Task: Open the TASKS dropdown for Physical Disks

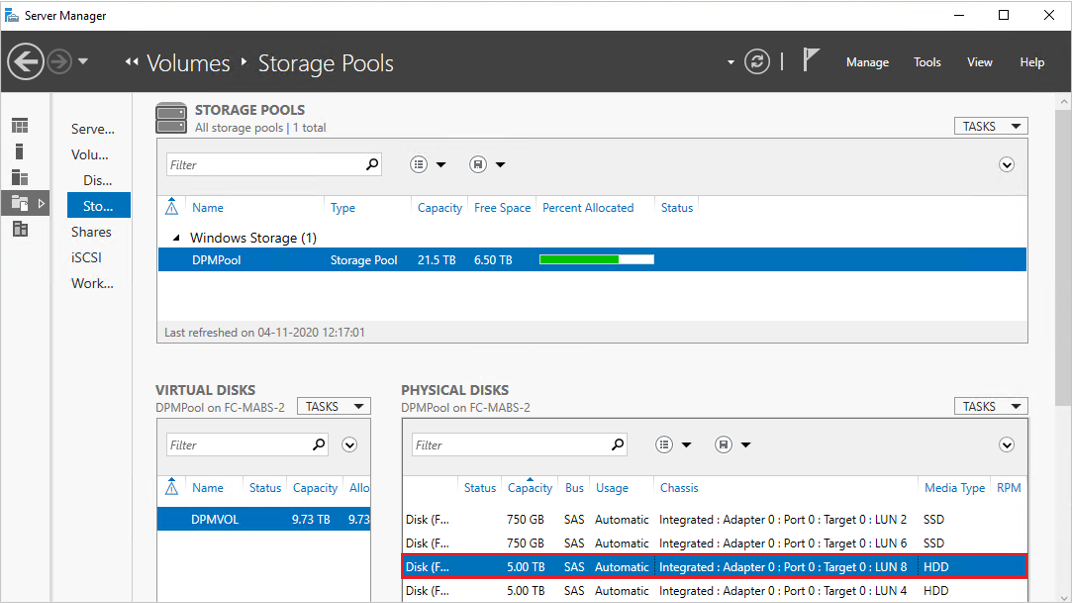Action: (990, 406)
